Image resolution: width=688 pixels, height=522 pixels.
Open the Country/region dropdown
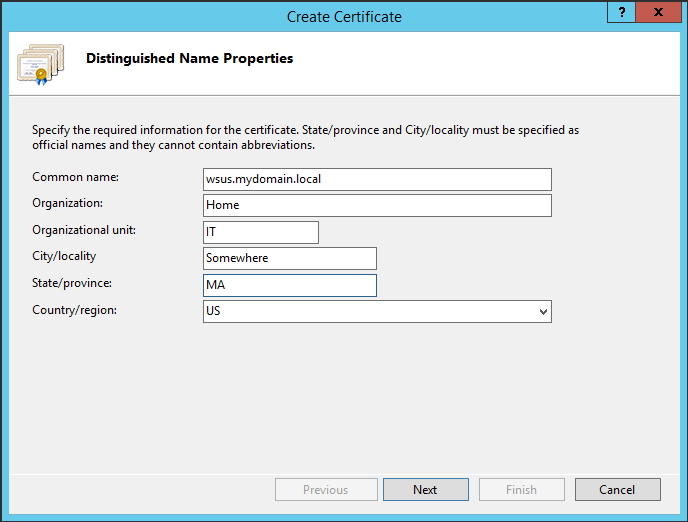[377, 311]
